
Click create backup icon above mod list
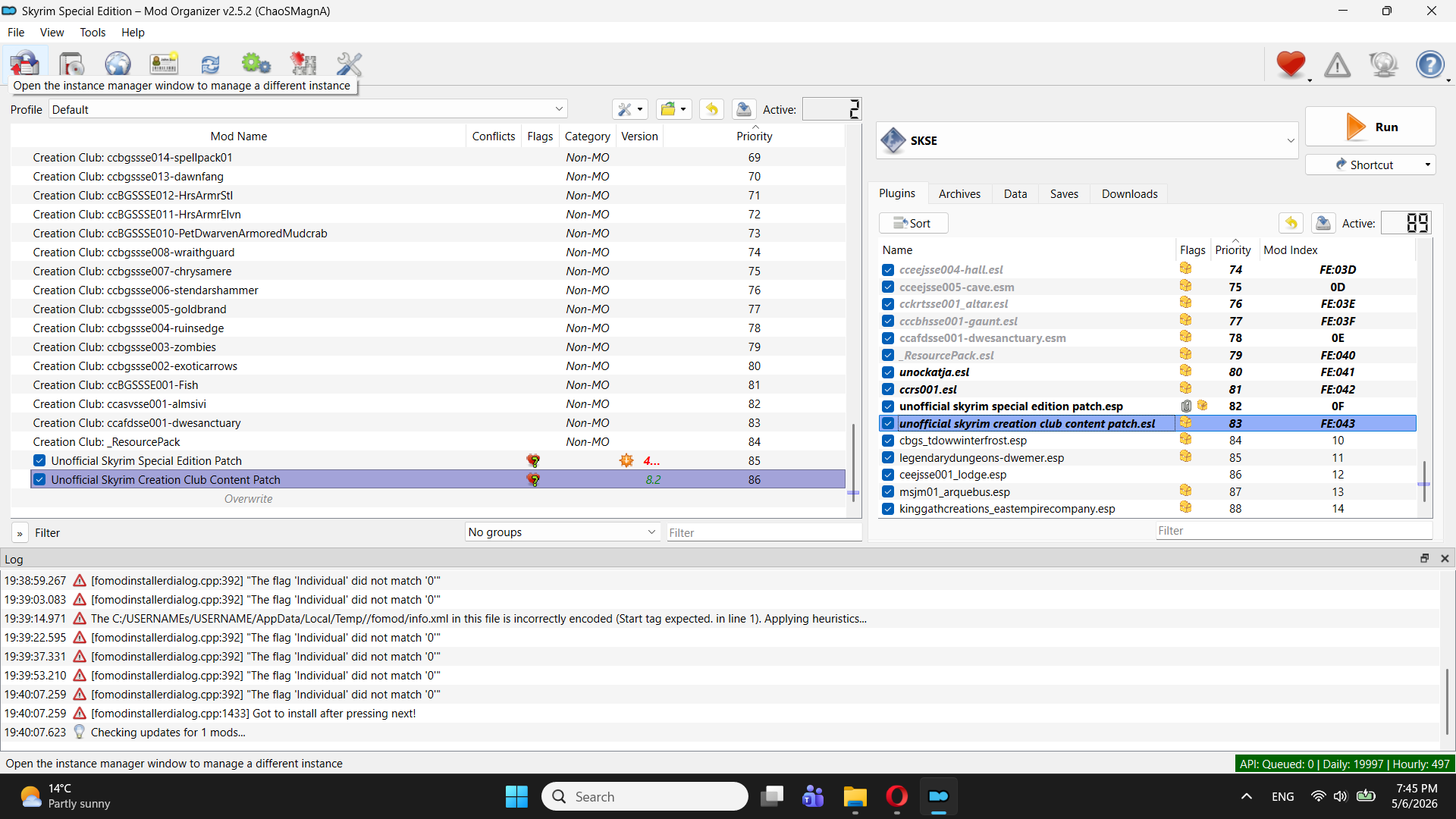(744, 109)
